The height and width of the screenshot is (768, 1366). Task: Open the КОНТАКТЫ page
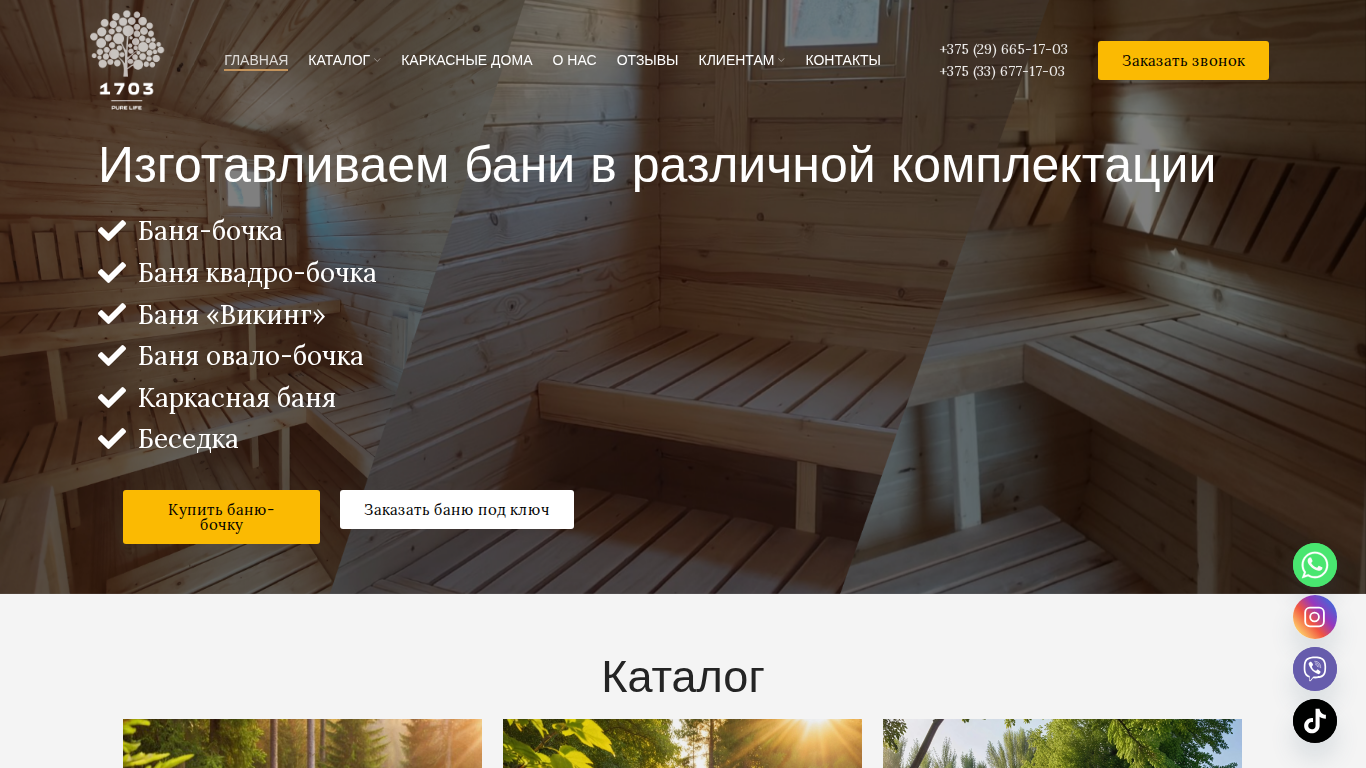843,60
